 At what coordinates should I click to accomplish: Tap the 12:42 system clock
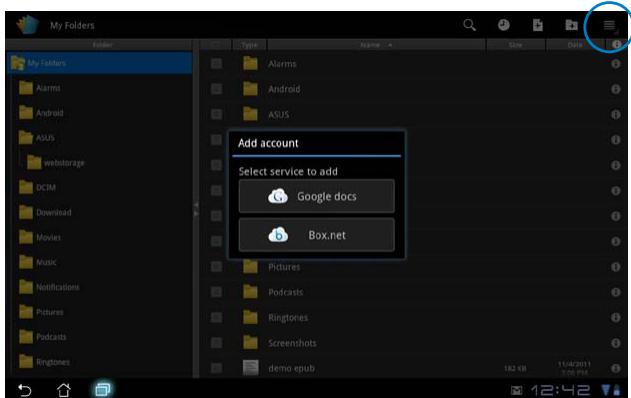pyautogui.click(x=561, y=390)
